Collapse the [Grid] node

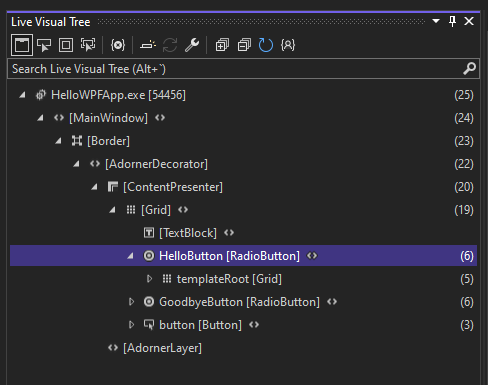[x=112, y=210]
